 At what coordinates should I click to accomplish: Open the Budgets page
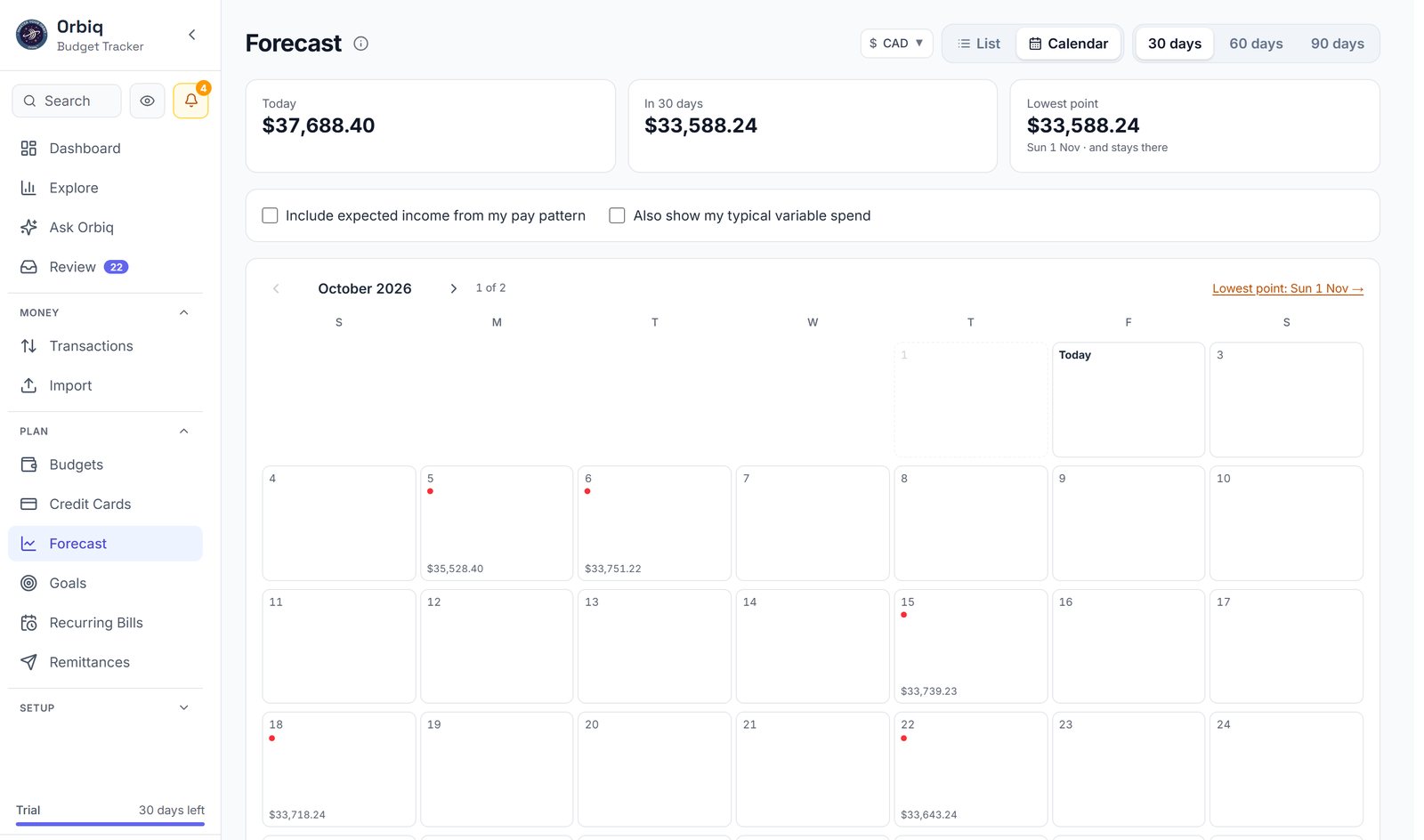pos(105,464)
